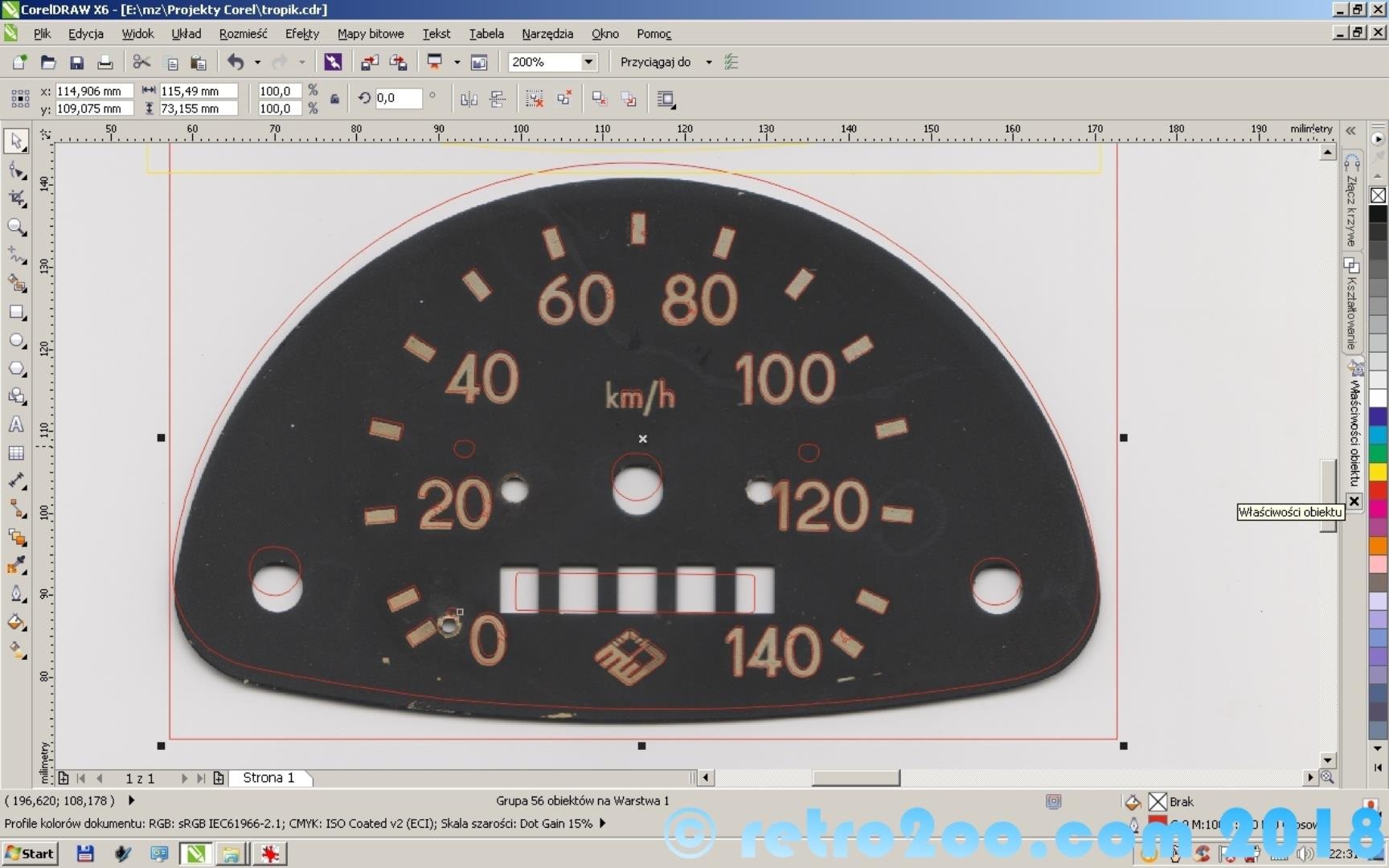Select the Ellipse tool
1389x868 pixels.
click(x=16, y=341)
